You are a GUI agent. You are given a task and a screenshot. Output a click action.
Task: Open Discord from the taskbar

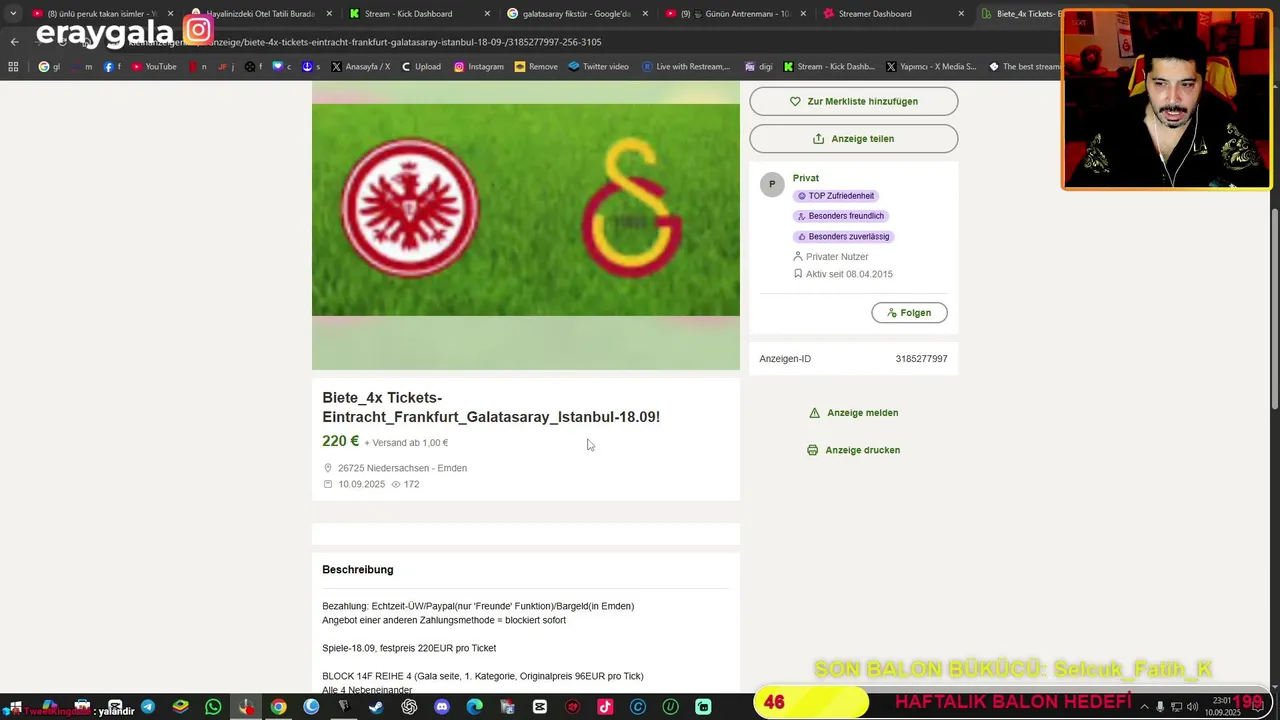442,707
